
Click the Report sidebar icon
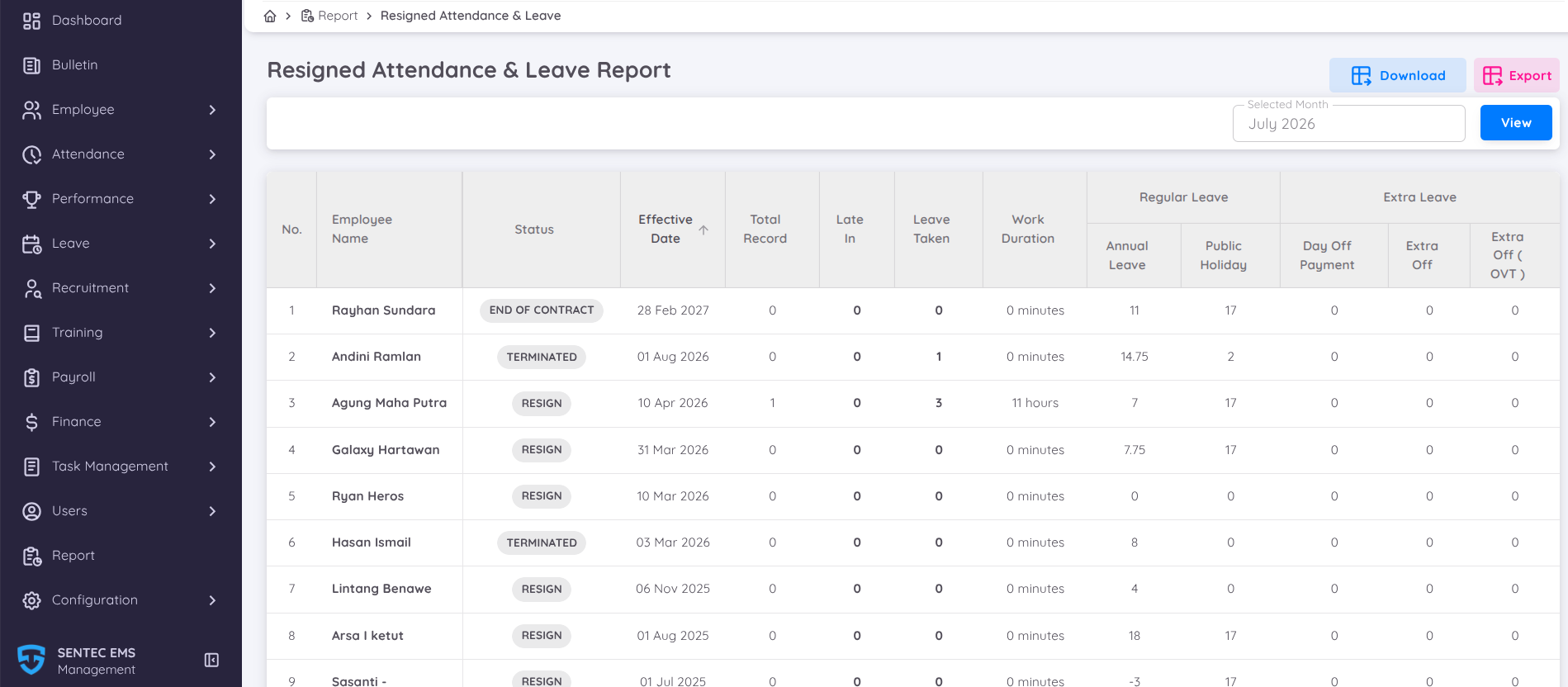tap(31, 556)
